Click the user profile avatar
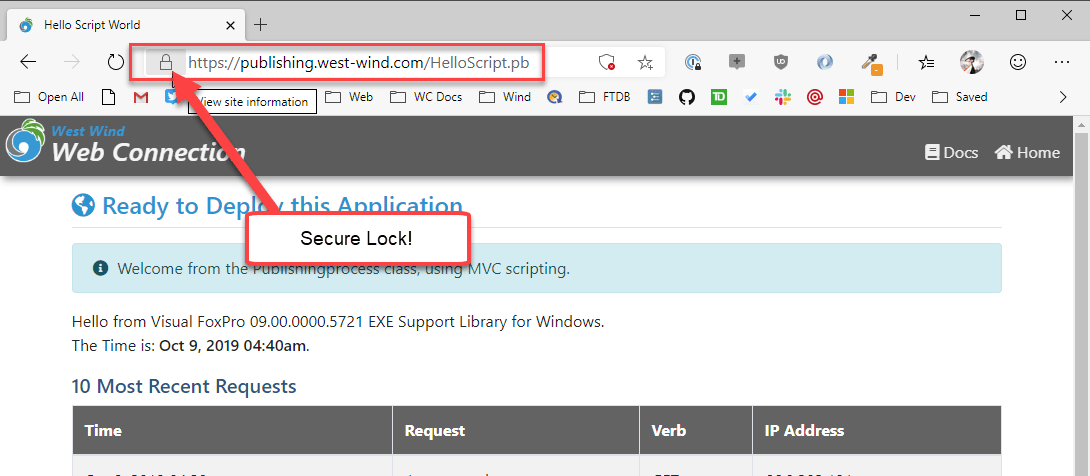 click(971, 62)
